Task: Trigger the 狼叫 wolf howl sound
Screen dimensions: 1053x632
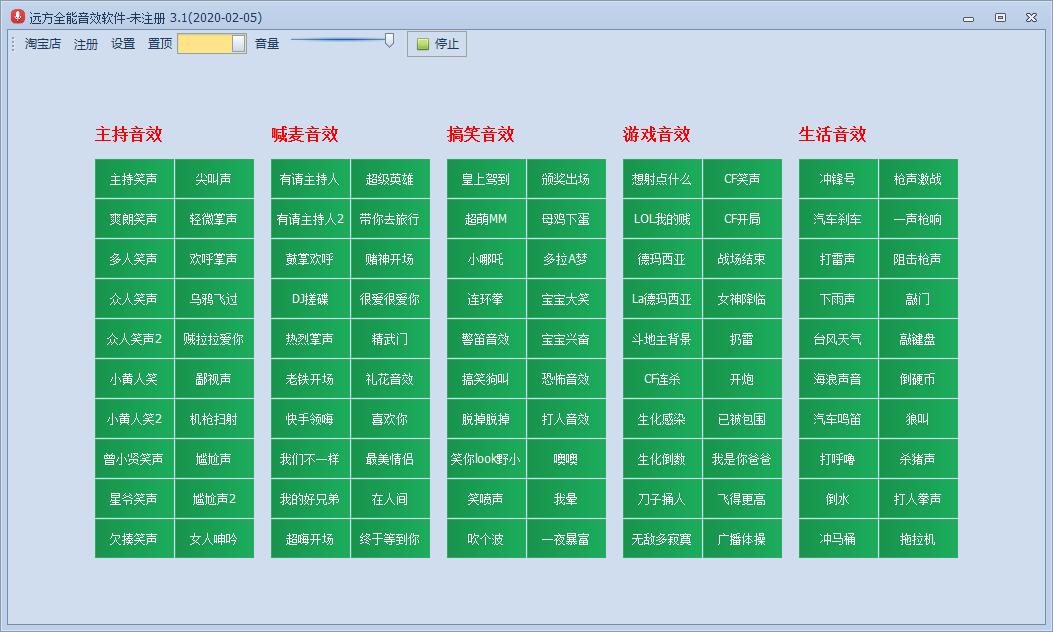Action: [x=918, y=418]
